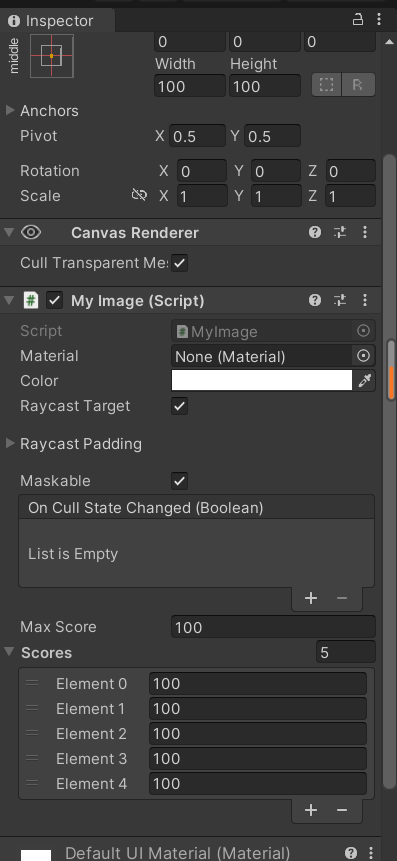Add an entry to On Cull State Changed
This screenshot has height=861, width=397.
pyautogui.click(x=311, y=598)
